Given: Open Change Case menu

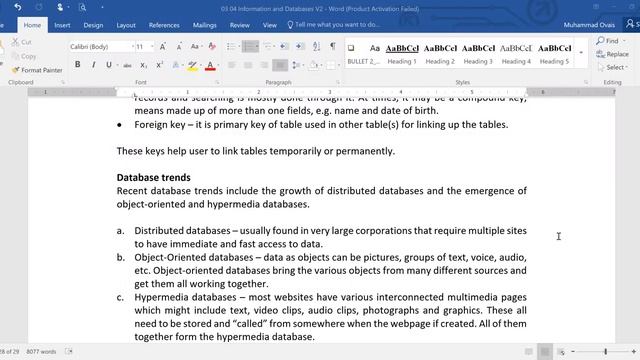Looking at the screenshot, I should coord(196,47).
